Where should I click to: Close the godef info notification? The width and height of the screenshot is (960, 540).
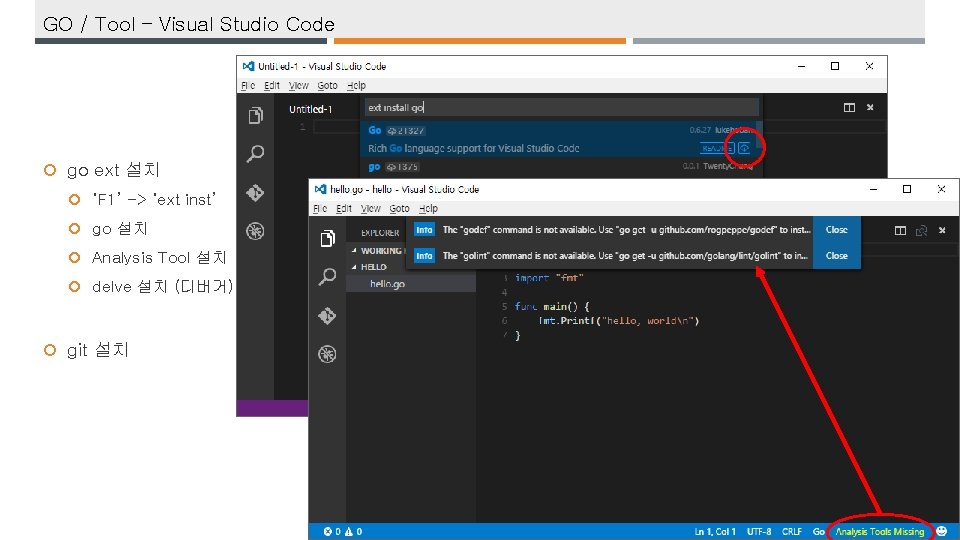pos(836,230)
